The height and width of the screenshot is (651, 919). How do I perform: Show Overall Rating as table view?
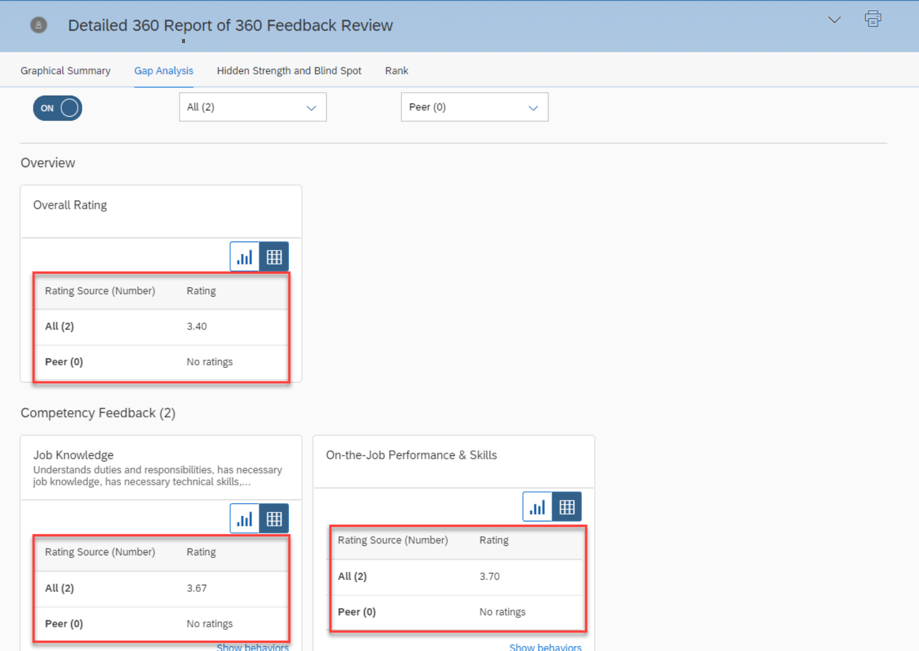(274, 257)
